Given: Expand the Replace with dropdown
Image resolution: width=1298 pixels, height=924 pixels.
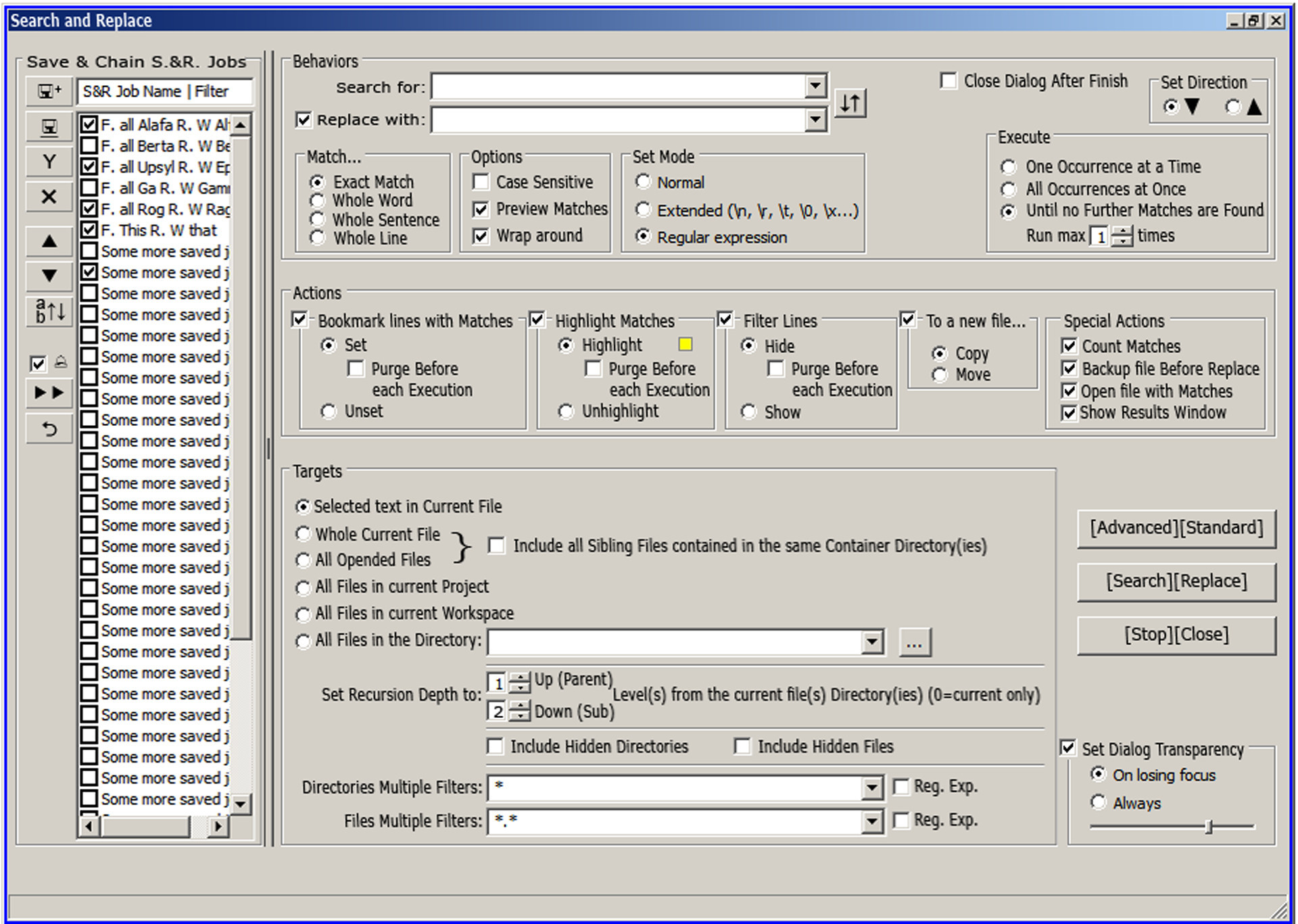Looking at the screenshot, I should [x=816, y=120].
